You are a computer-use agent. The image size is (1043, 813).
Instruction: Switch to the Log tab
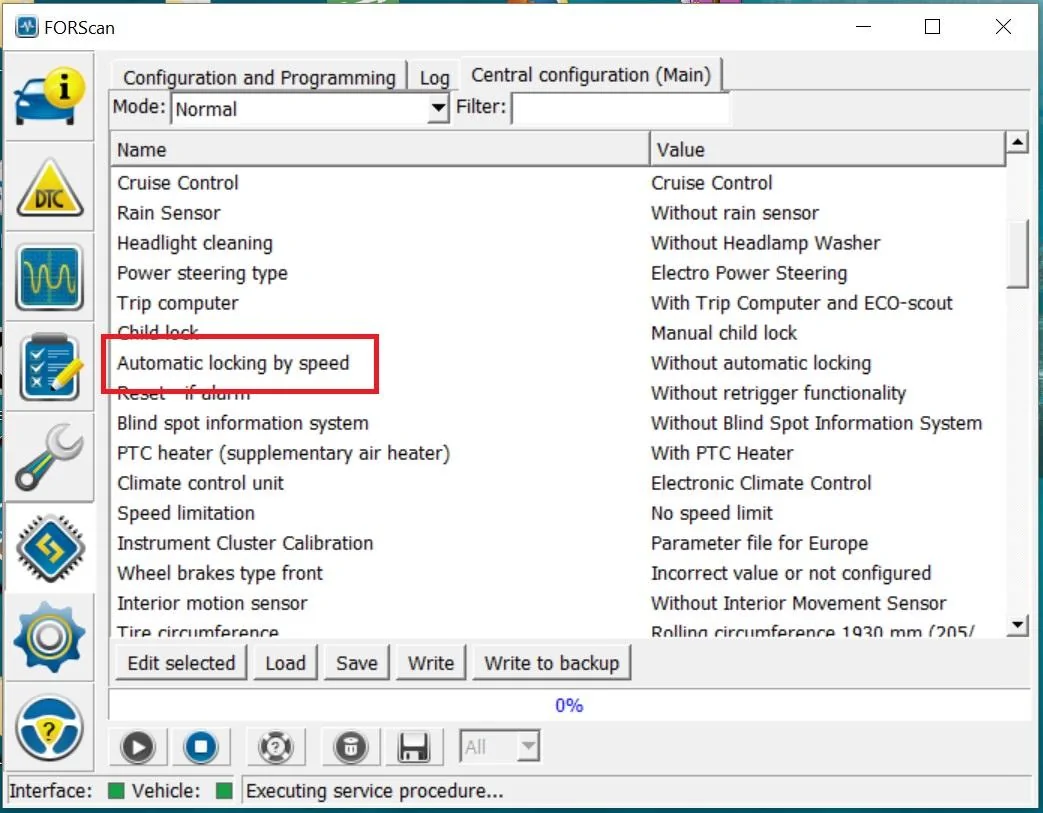click(x=434, y=77)
